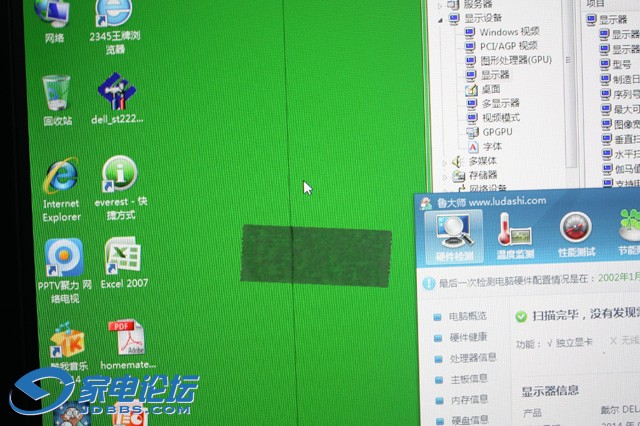This screenshot has width=640, height=426.
Task: Collapse the 显示设备 tree node arrow
Action: point(440,20)
